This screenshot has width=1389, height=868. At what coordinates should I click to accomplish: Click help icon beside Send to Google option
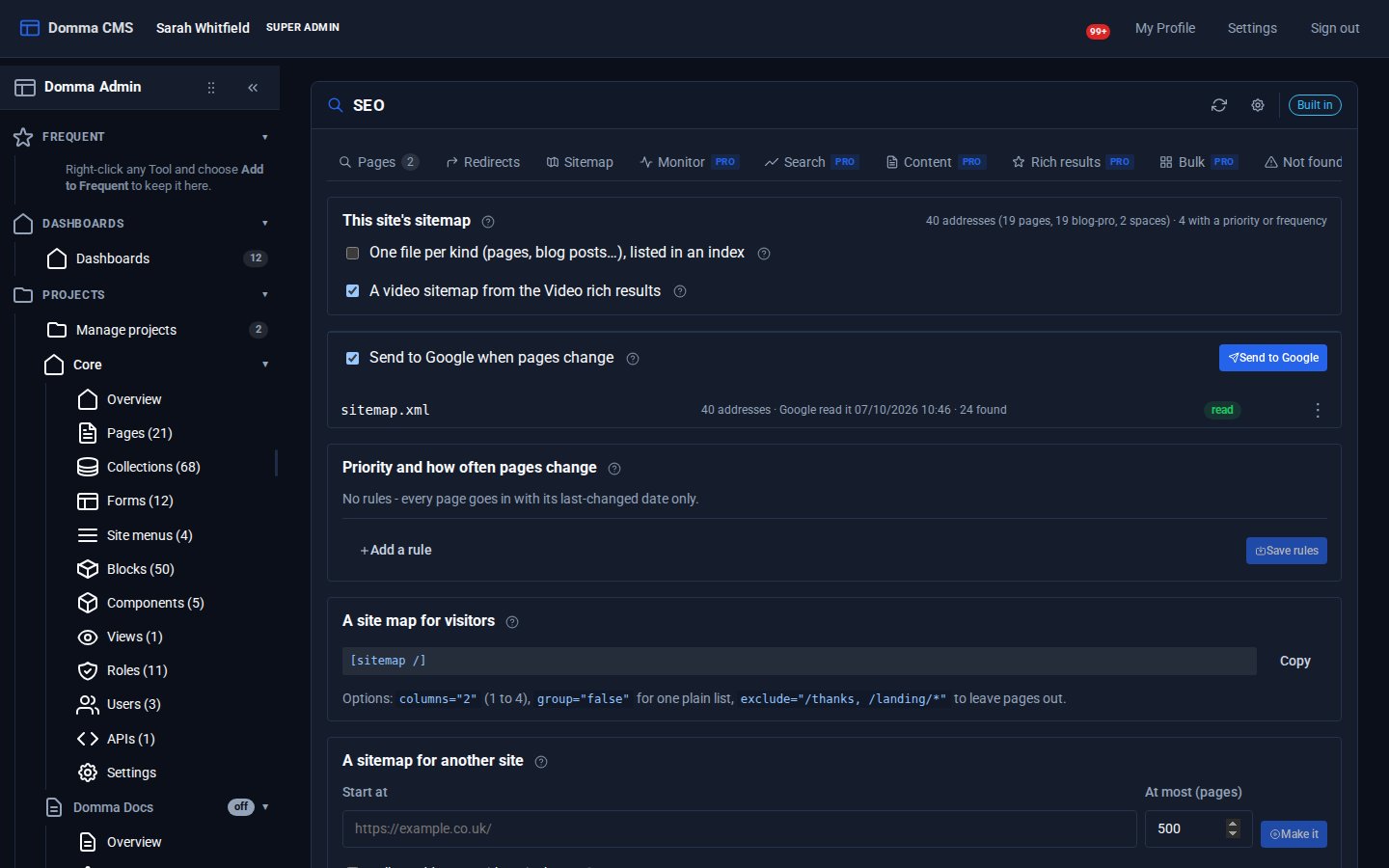coord(633,359)
